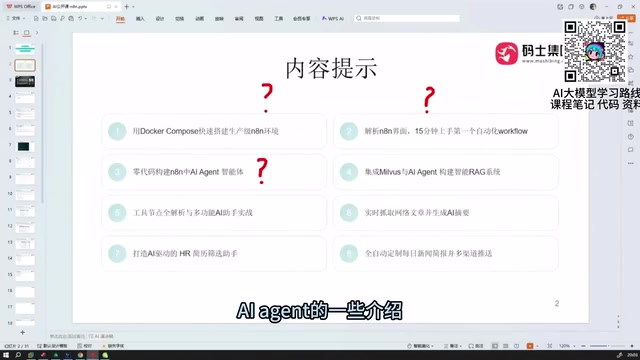
Task: Select the 放映 ribbon tab
Action: click(219, 19)
